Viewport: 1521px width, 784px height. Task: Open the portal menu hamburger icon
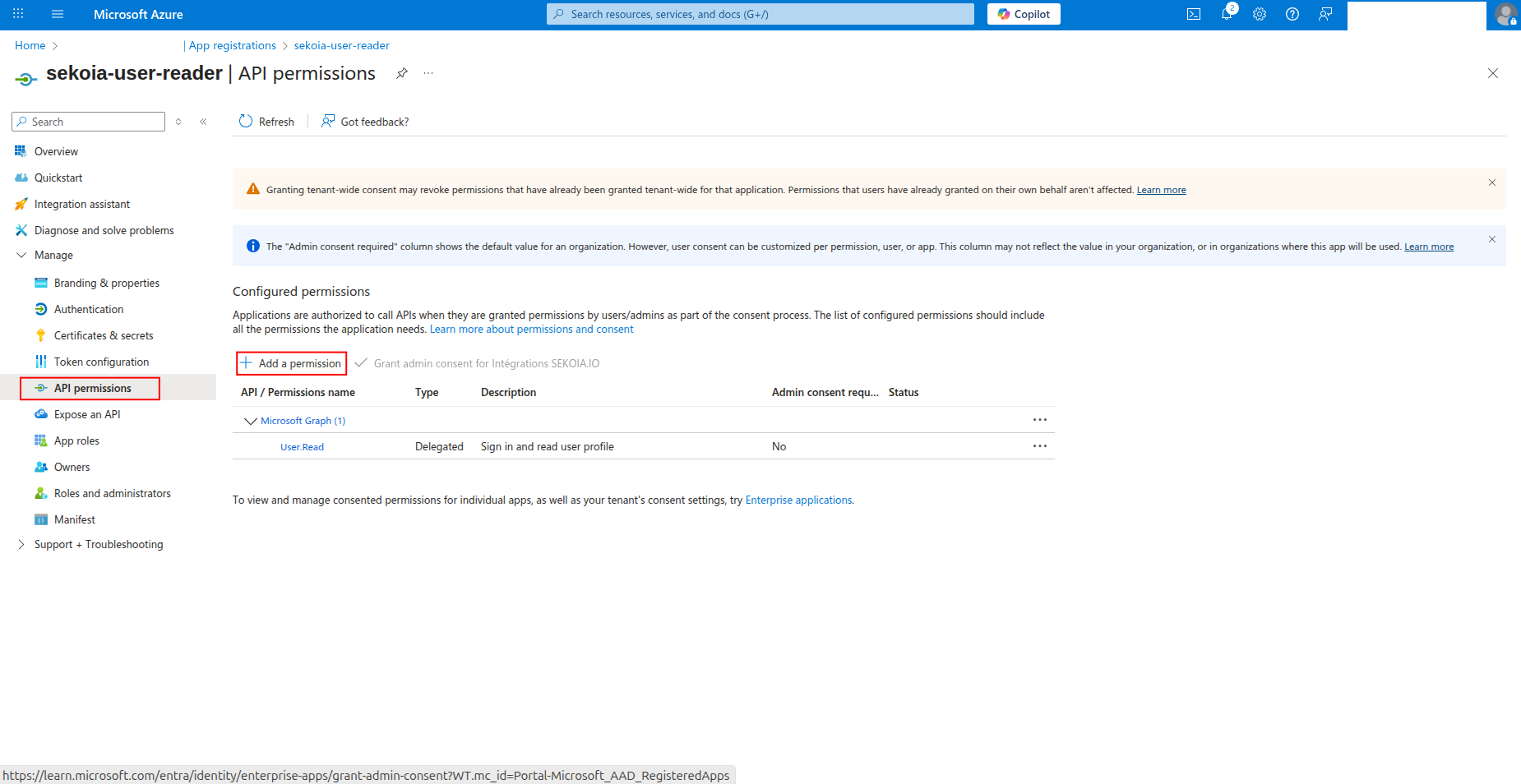coord(57,13)
